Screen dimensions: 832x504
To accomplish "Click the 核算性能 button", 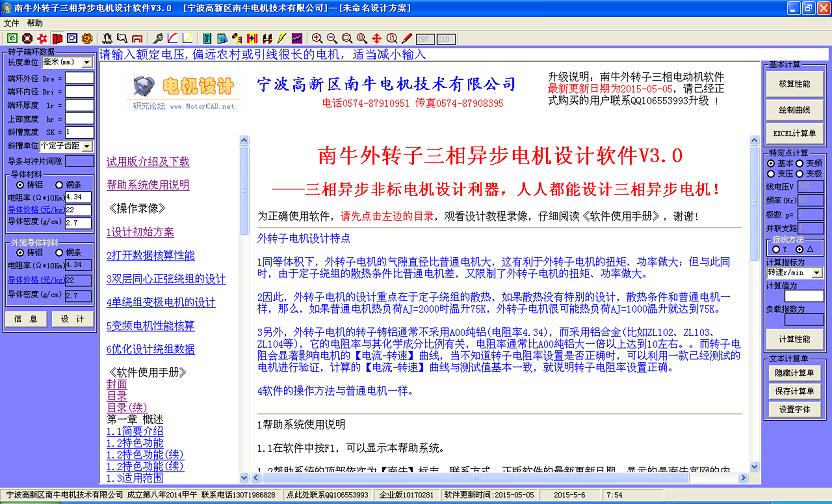I will [x=794, y=84].
